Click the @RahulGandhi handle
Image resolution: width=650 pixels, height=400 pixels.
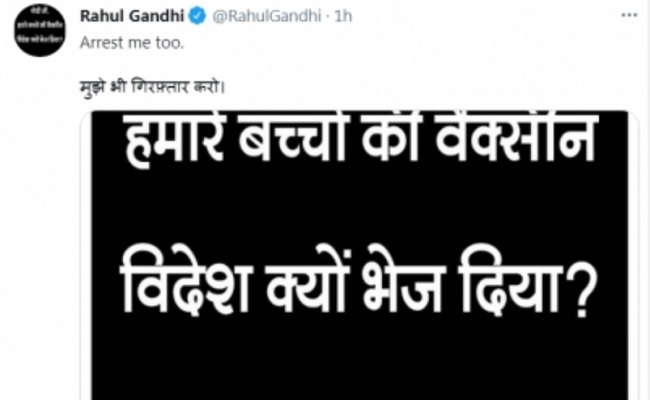[267, 16]
